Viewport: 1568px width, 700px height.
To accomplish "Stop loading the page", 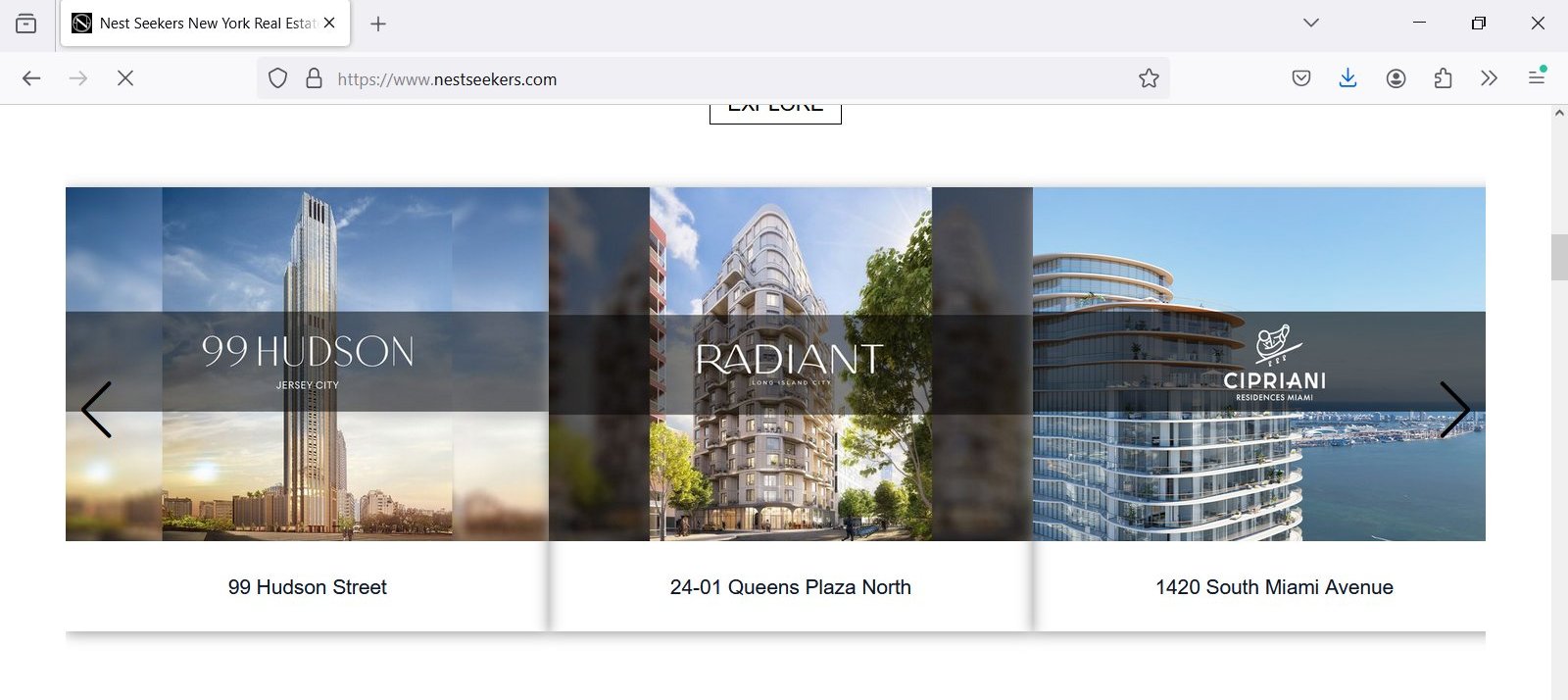I will coord(125,78).
